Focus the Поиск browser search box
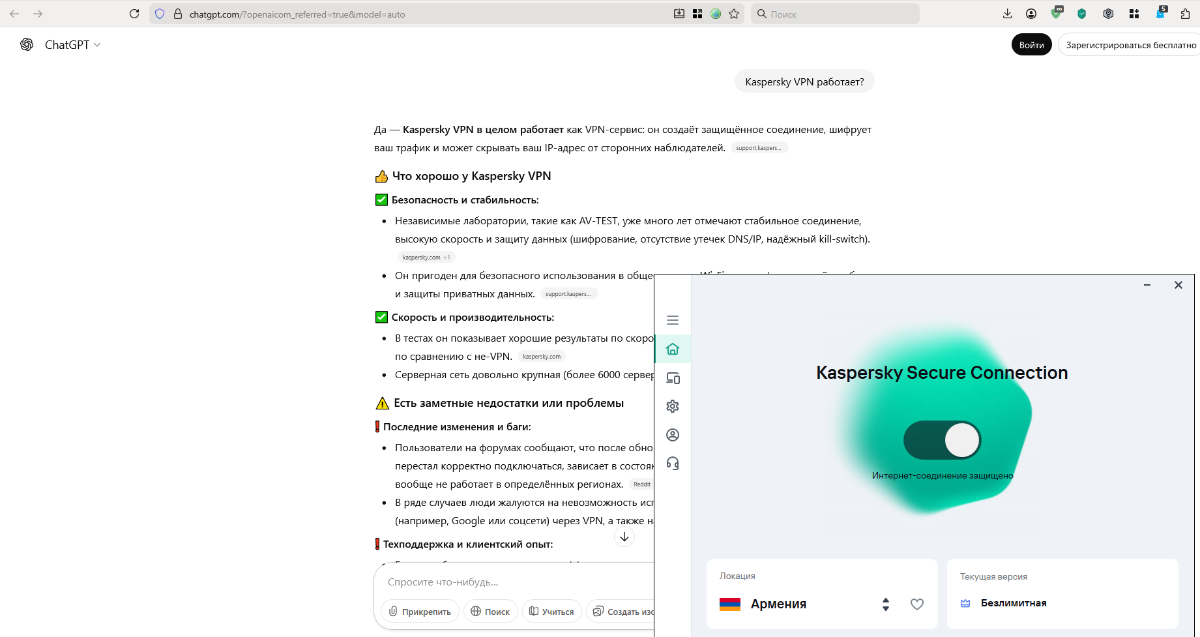This screenshot has height=637, width=1200. point(835,14)
